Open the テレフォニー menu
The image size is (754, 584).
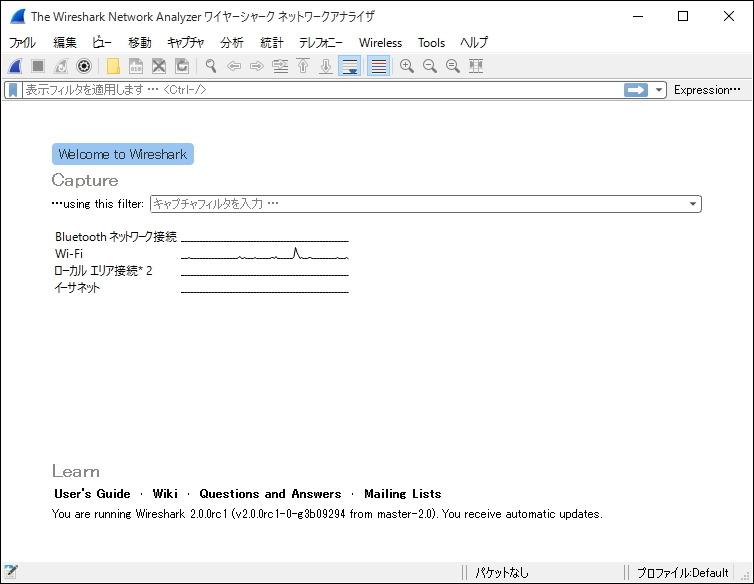321,43
